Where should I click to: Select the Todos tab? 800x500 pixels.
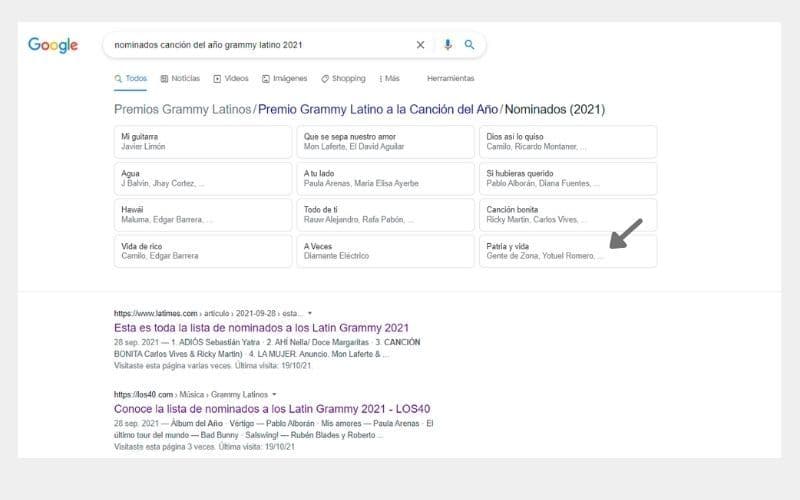(x=131, y=79)
